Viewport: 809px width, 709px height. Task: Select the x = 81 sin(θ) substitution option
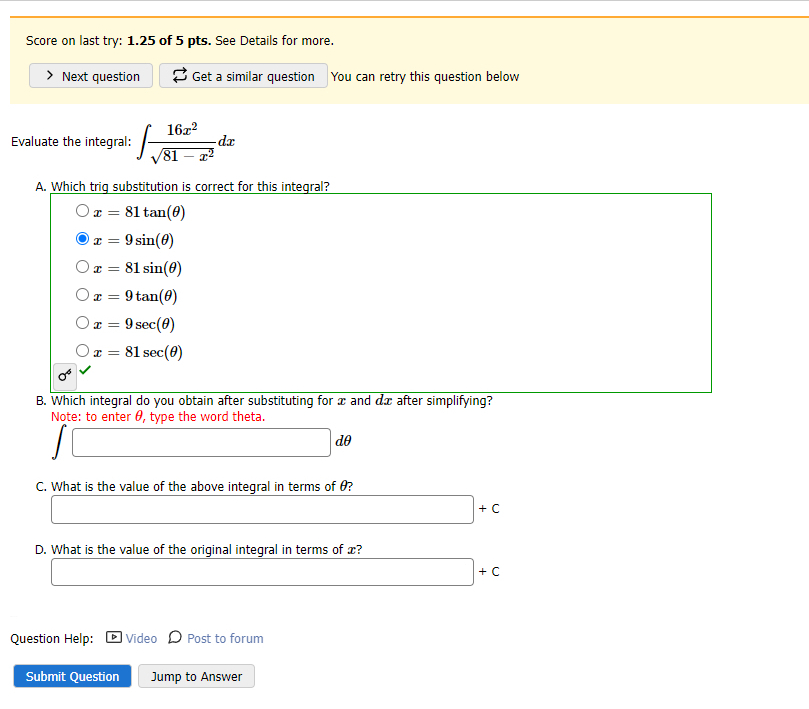pos(82,266)
